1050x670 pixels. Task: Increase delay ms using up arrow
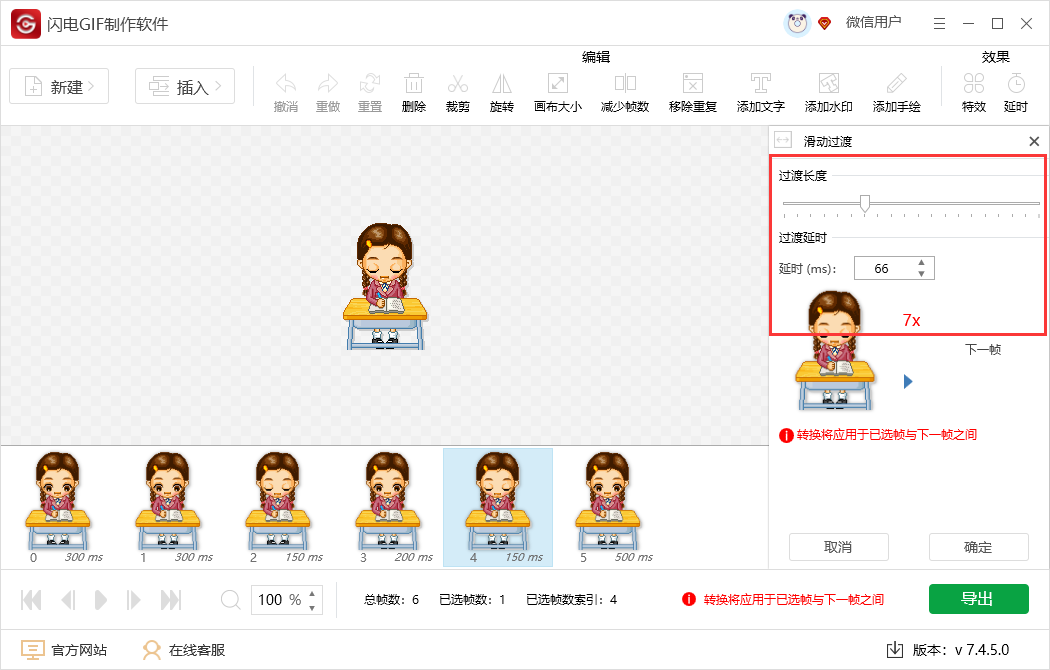tap(921, 263)
